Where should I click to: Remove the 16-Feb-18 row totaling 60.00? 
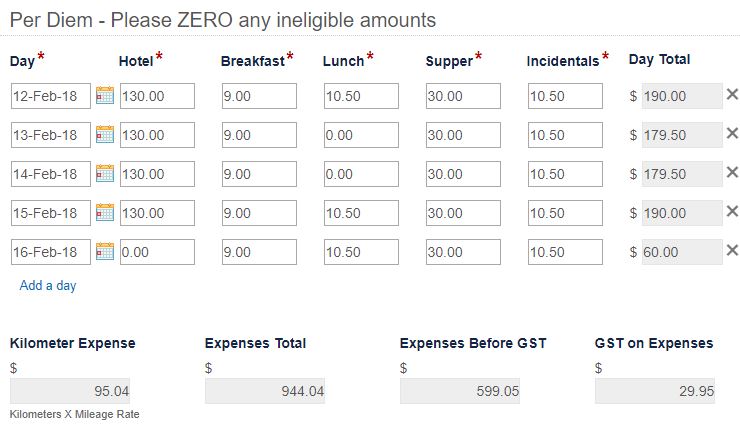[732, 250]
